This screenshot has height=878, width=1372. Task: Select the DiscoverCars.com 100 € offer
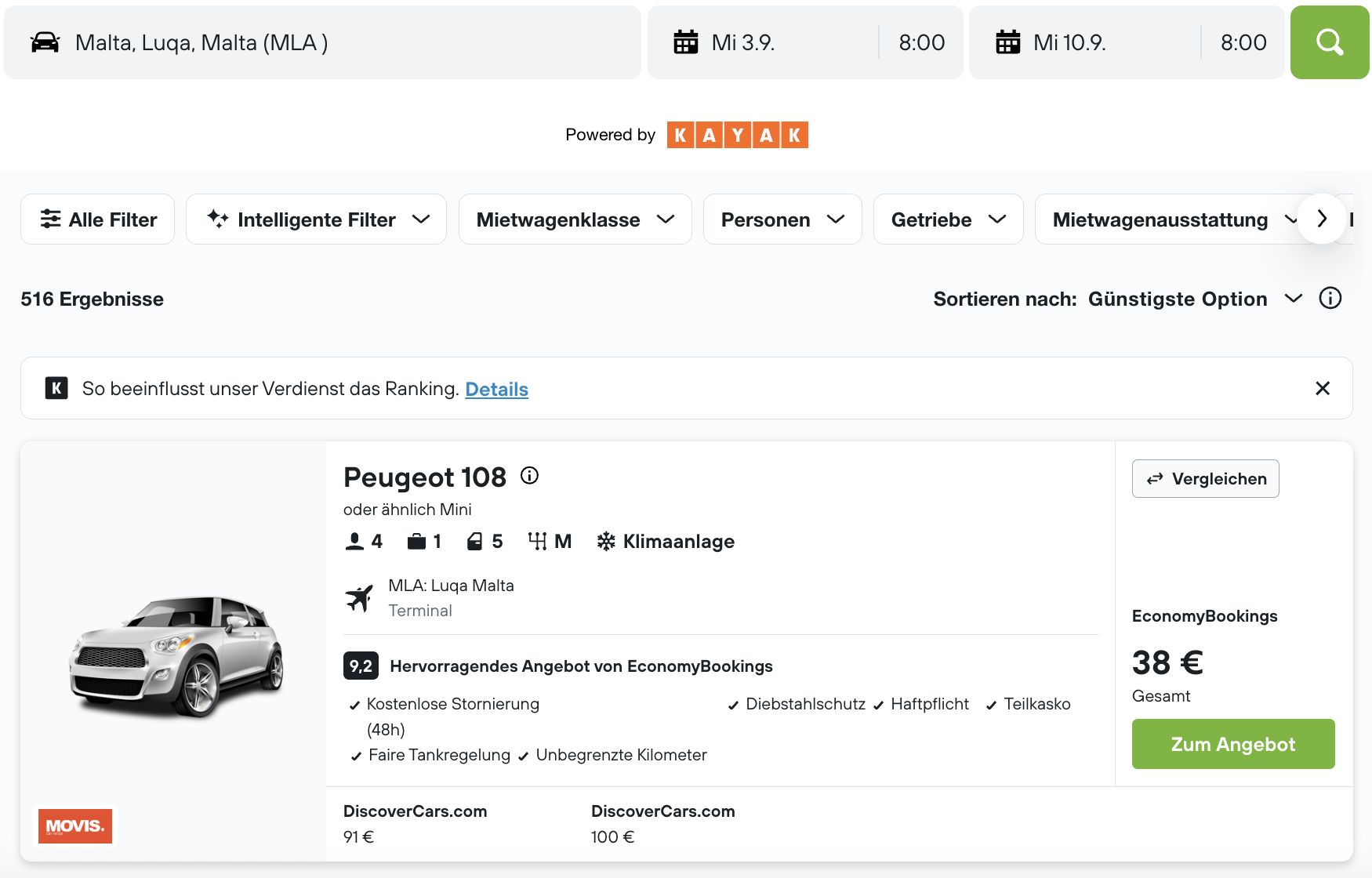[x=662, y=824]
